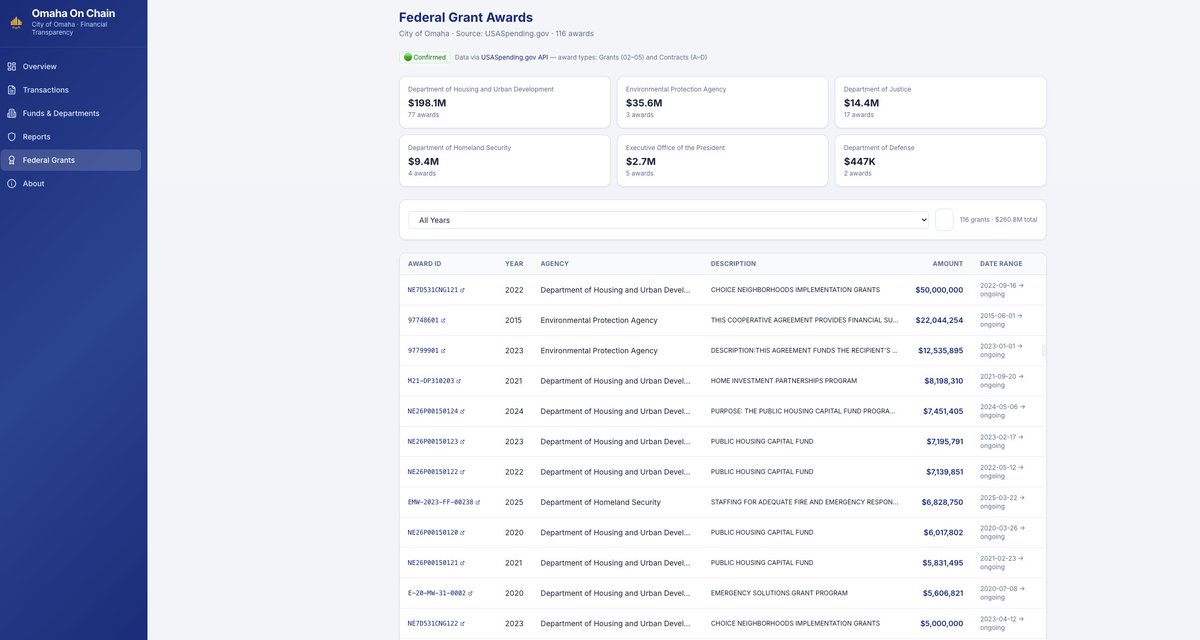Click external-link icon beside NE7D531CNG122
The image size is (1200, 640).
coord(463,623)
